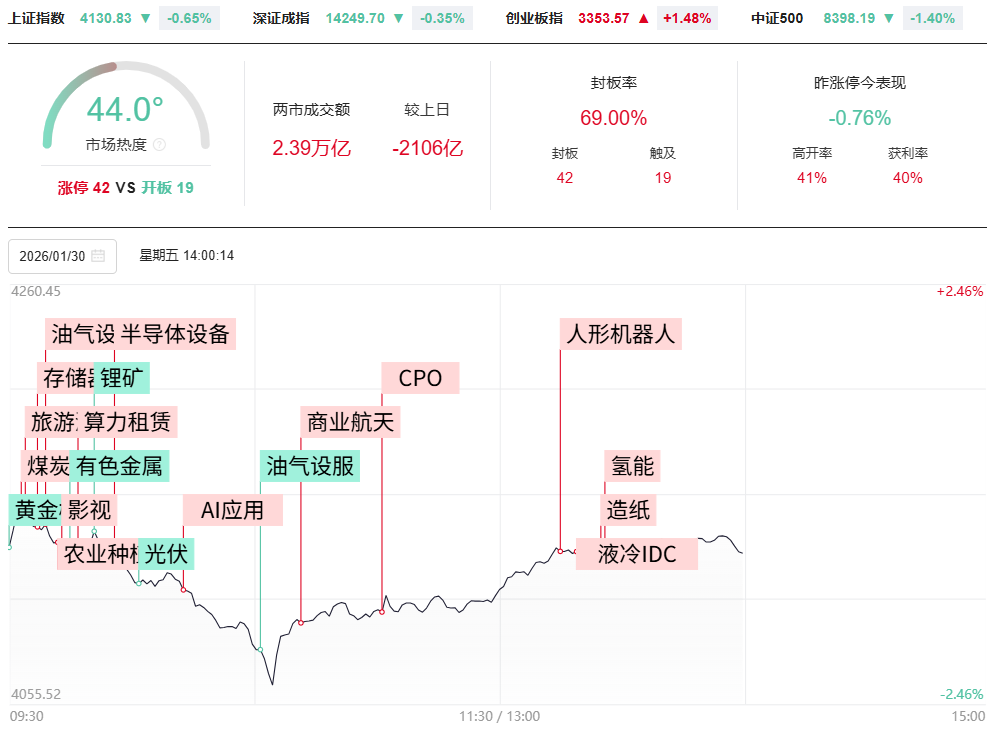The width and height of the screenshot is (998, 733).
Task: Click the green down arrow beside 上证指数
Action: point(146,18)
